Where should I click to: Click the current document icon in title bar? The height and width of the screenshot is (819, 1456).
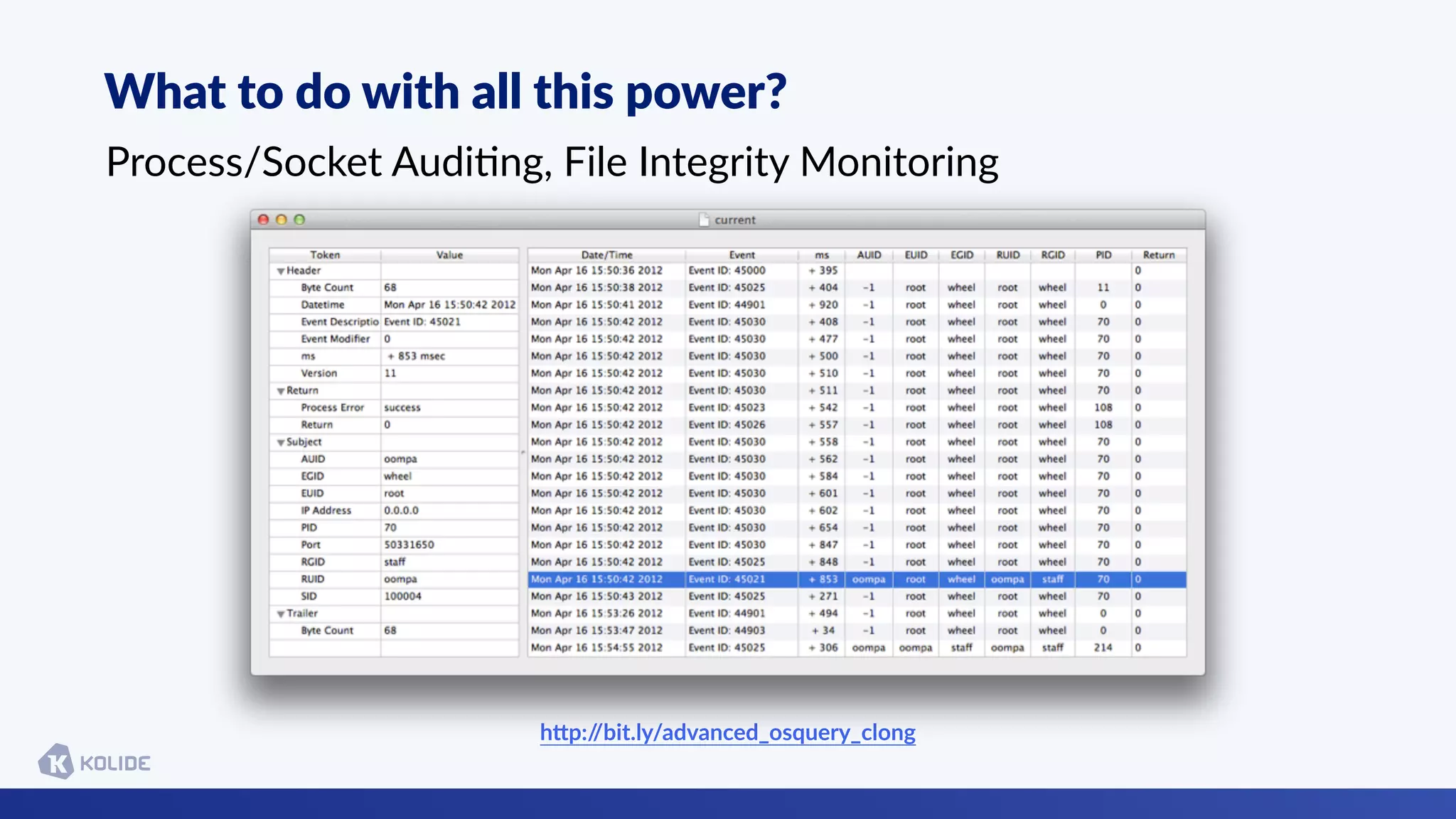point(704,220)
